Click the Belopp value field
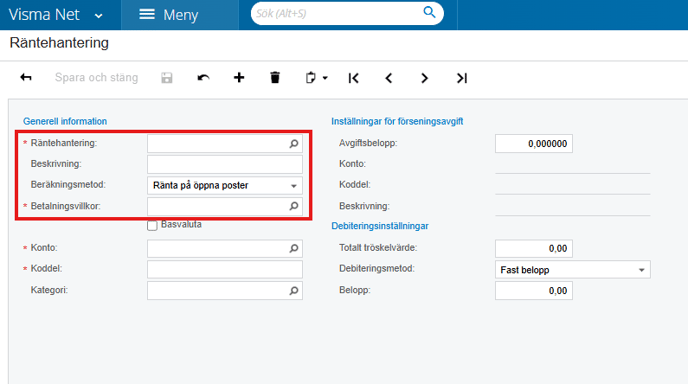Viewport: 688px width, 384px height. point(534,291)
